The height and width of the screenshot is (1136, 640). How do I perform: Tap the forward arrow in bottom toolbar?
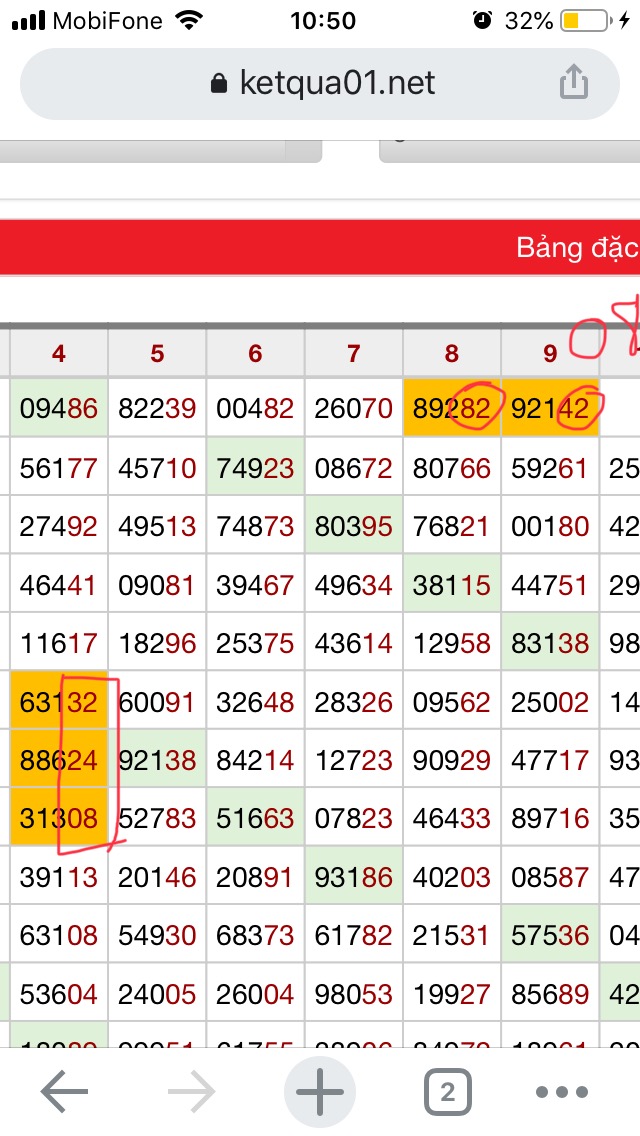[192, 1093]
